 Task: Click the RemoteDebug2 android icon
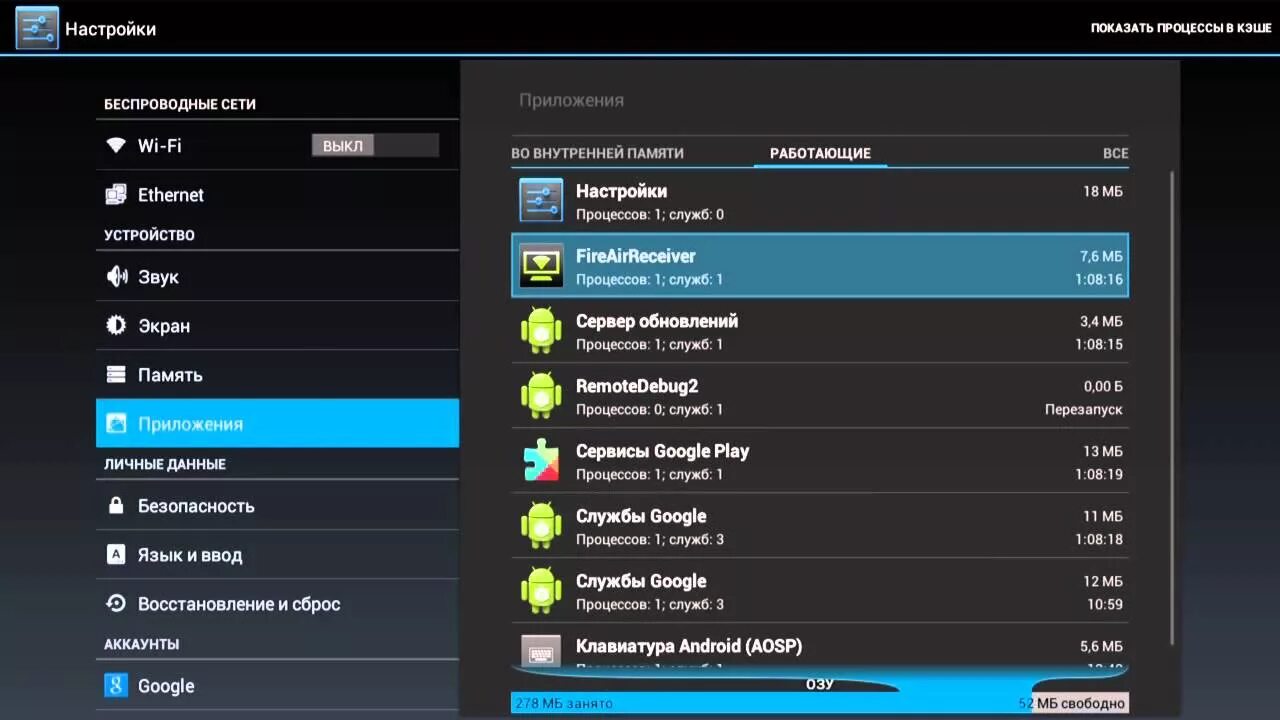(x=541, y=396)
